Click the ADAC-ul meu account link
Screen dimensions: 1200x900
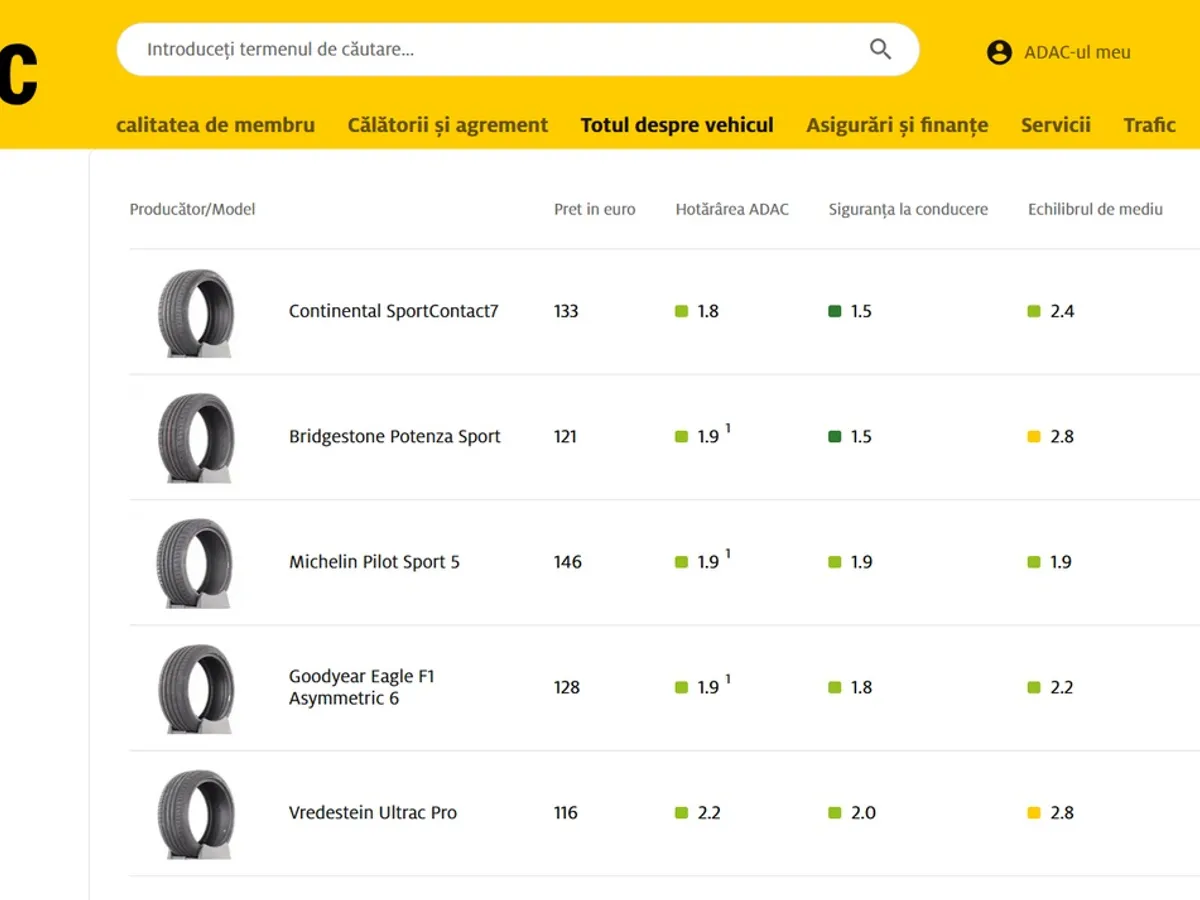click(1077, 52)
